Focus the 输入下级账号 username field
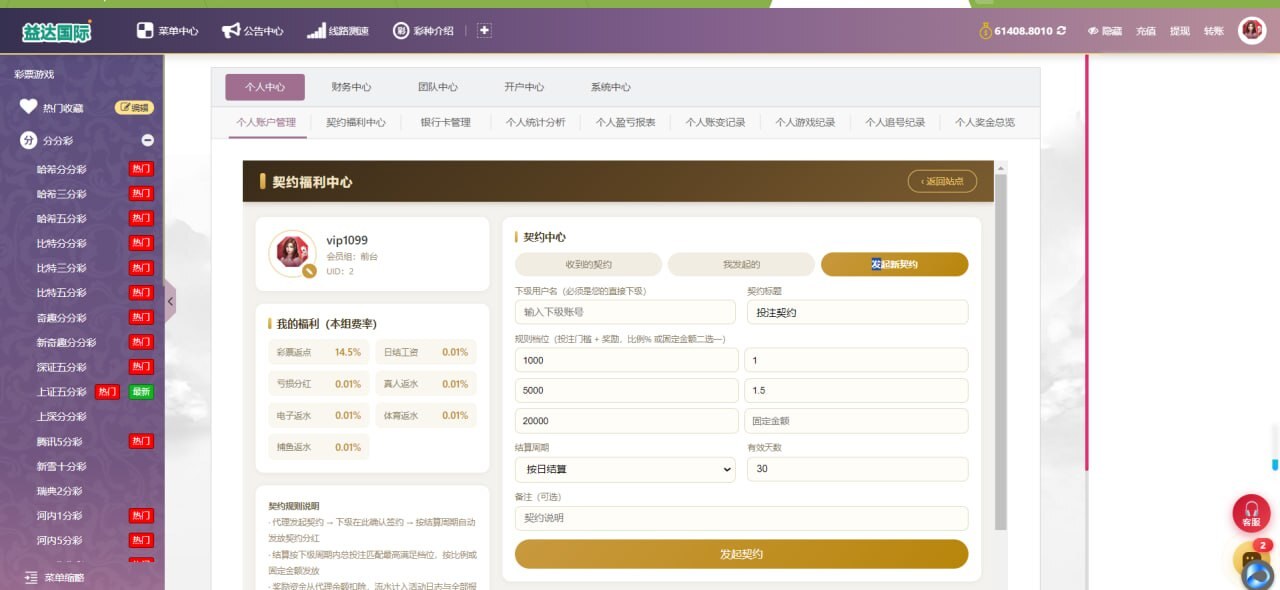The height and width of the screenshot is (590, 1280). (x=626, y=312)
